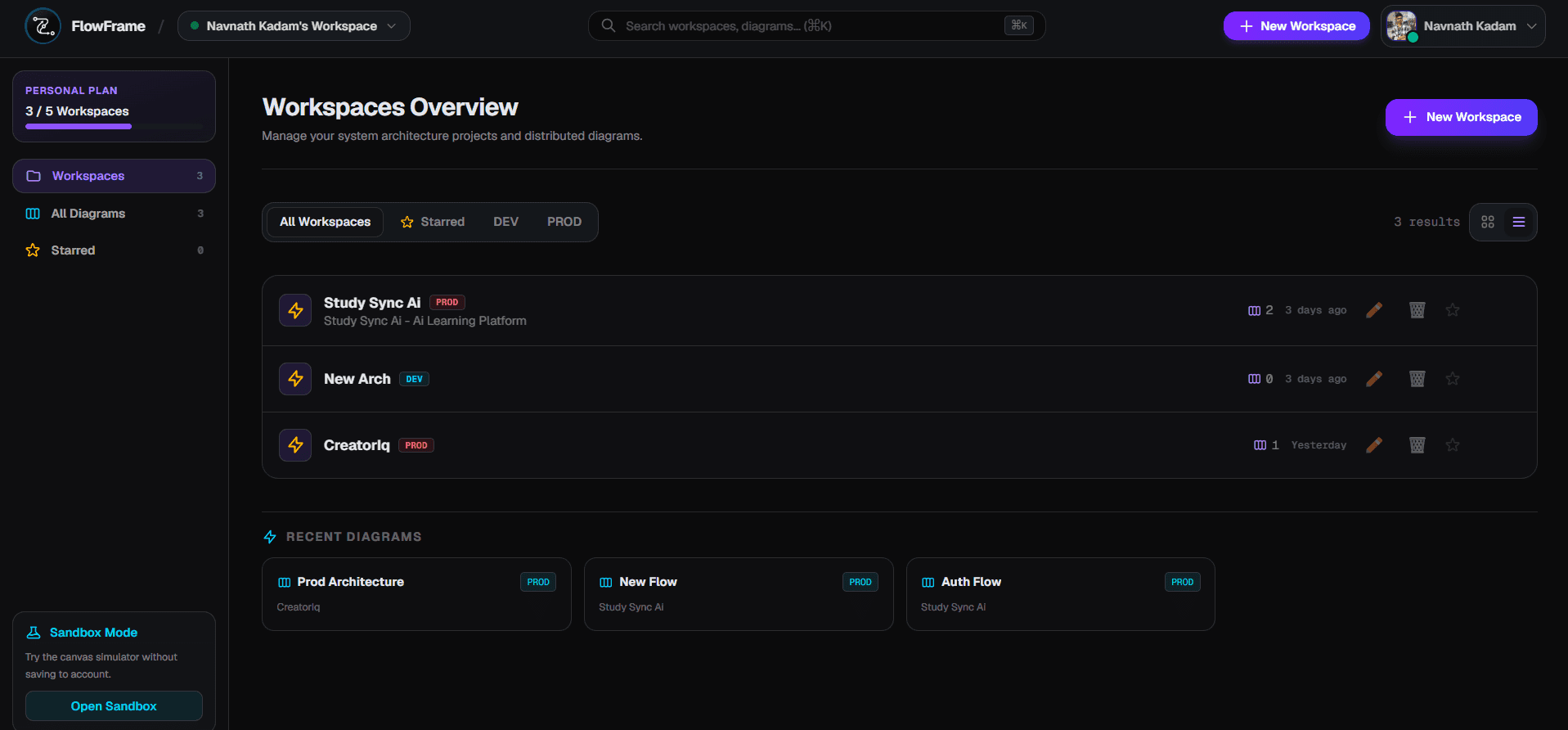Click the Sandbox Mode flask icon

[x=34, y=633]
